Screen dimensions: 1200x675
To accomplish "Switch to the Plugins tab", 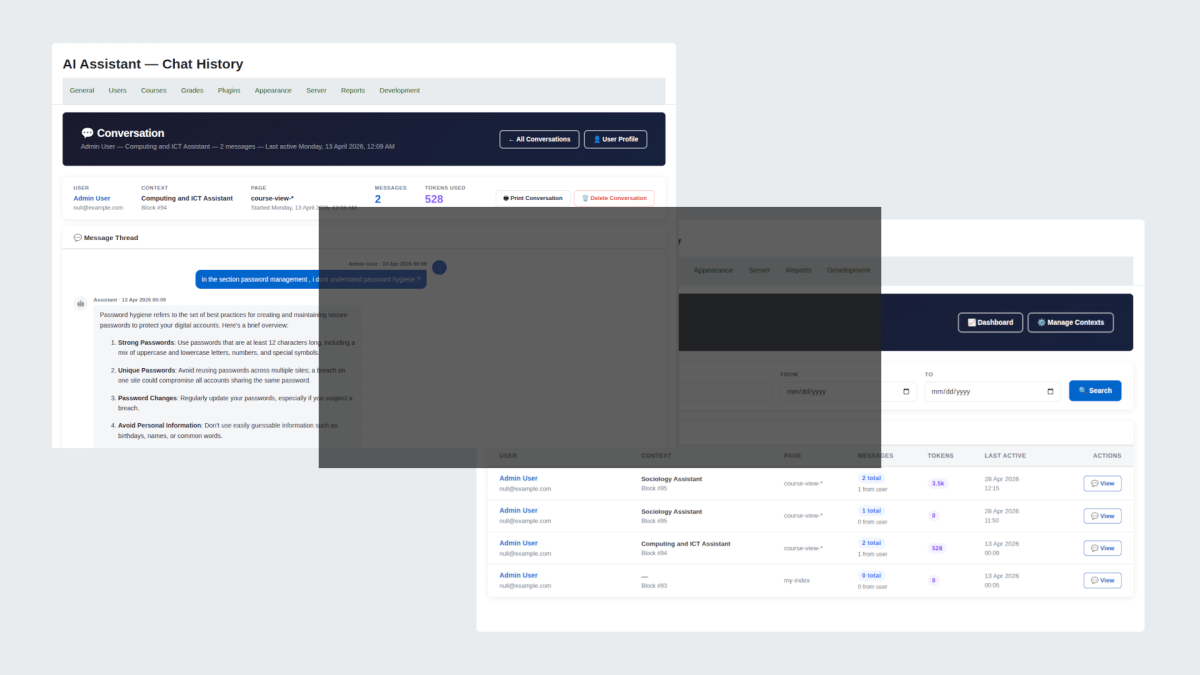I will pyautogui.click(x=229, y=90).
